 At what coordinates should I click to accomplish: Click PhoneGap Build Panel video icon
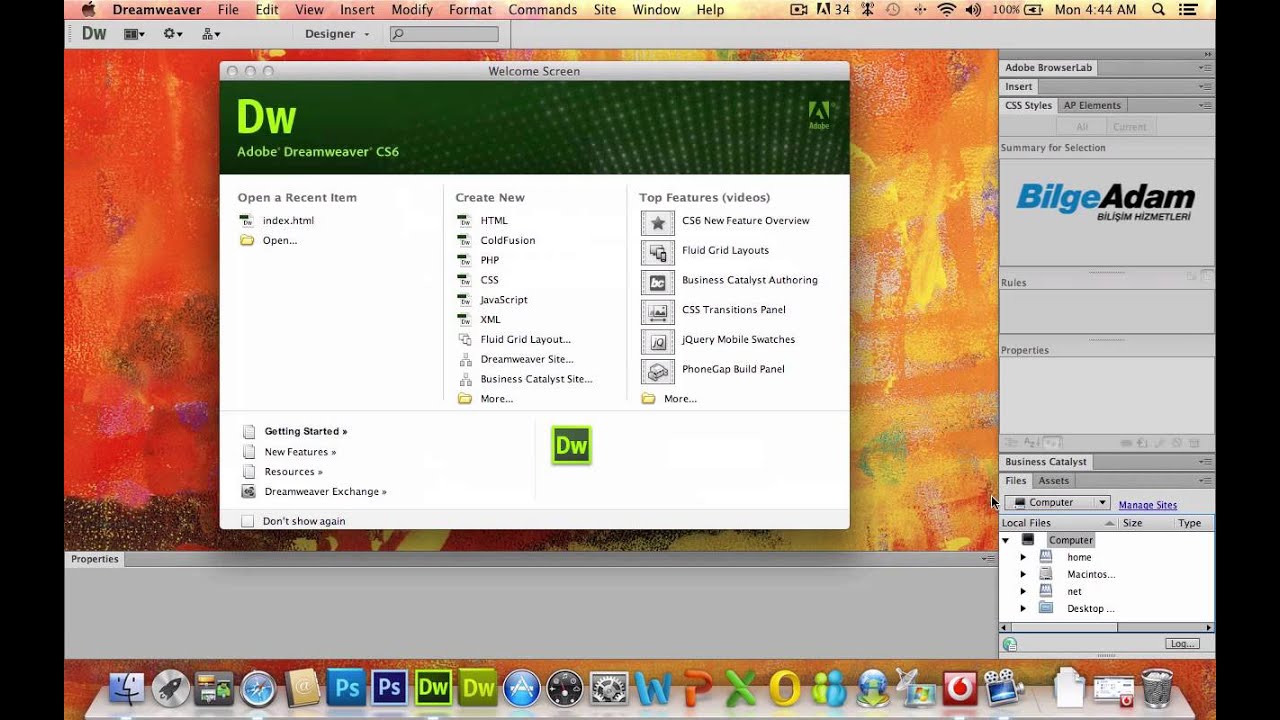click(658, 371)
